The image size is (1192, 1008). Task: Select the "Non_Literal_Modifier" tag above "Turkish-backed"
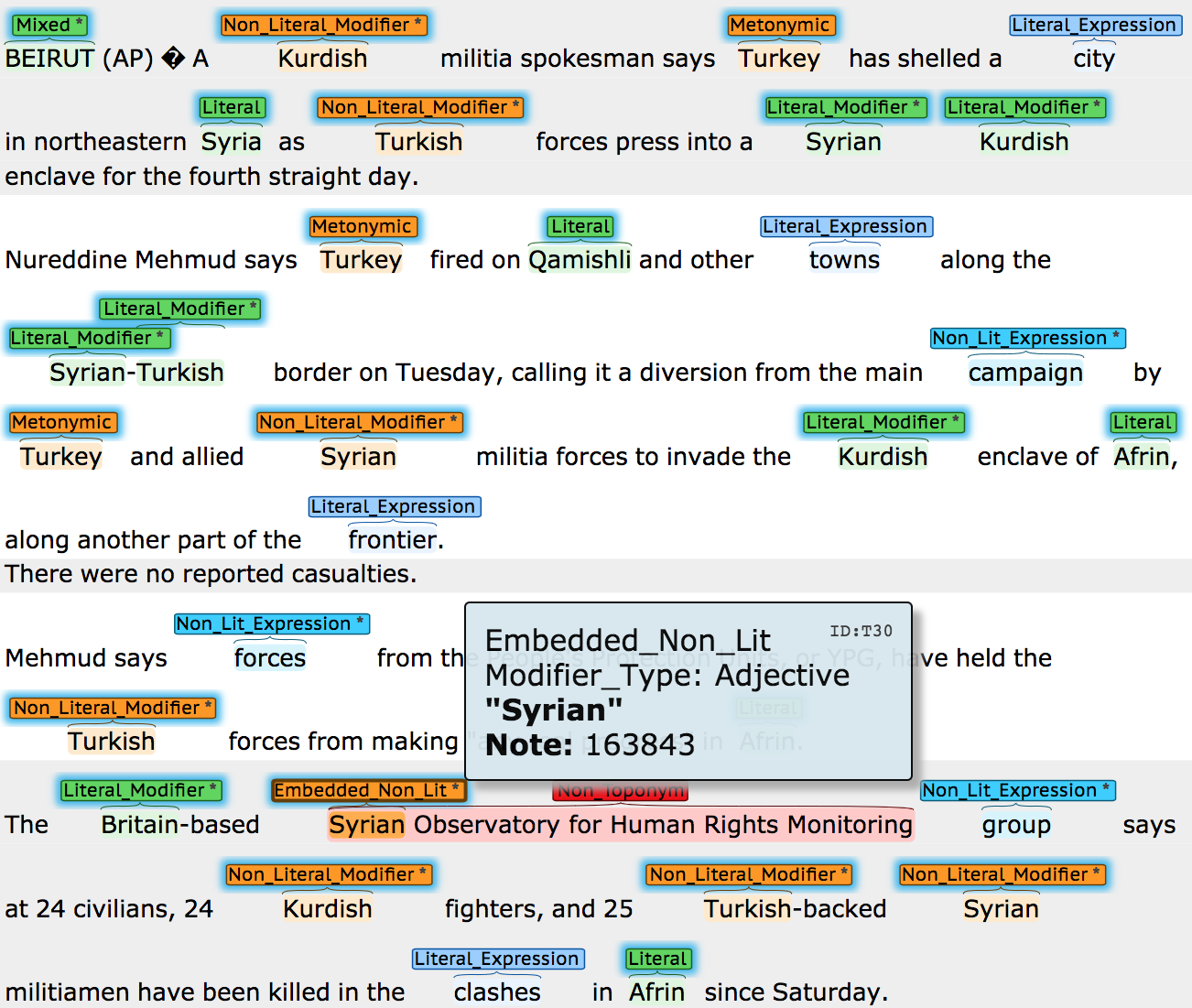(x=749, y=874)
